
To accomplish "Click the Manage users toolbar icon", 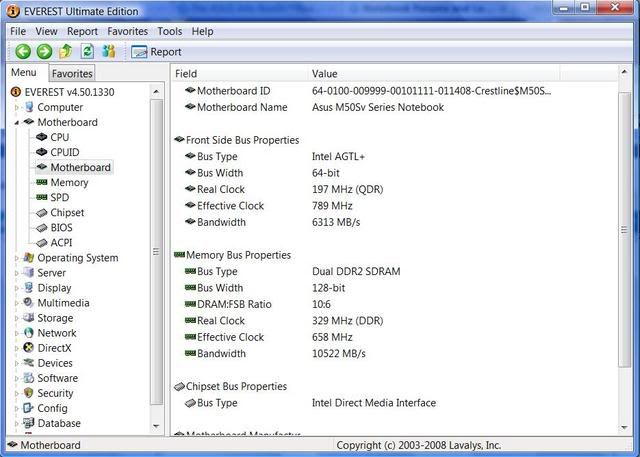I will (x=109, y=51).
